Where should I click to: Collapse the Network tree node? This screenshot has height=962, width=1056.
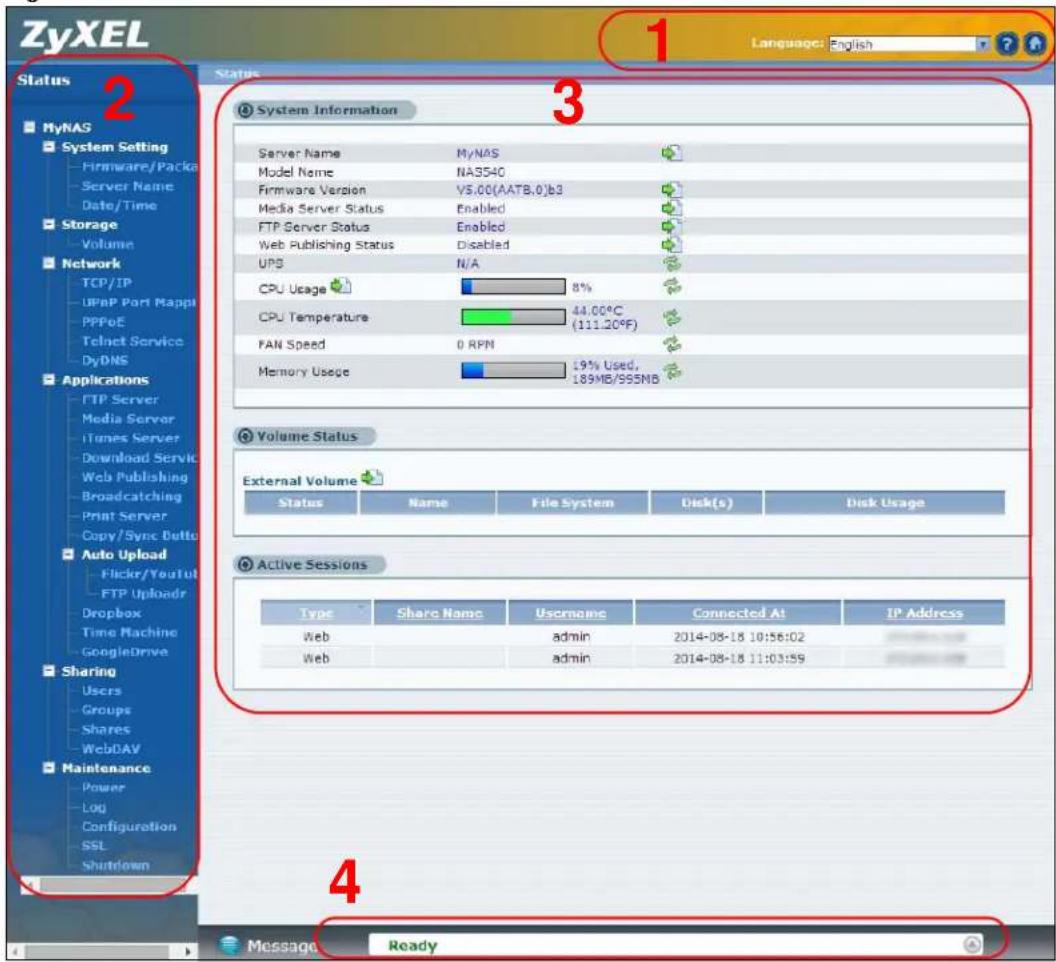pos(48,263)
